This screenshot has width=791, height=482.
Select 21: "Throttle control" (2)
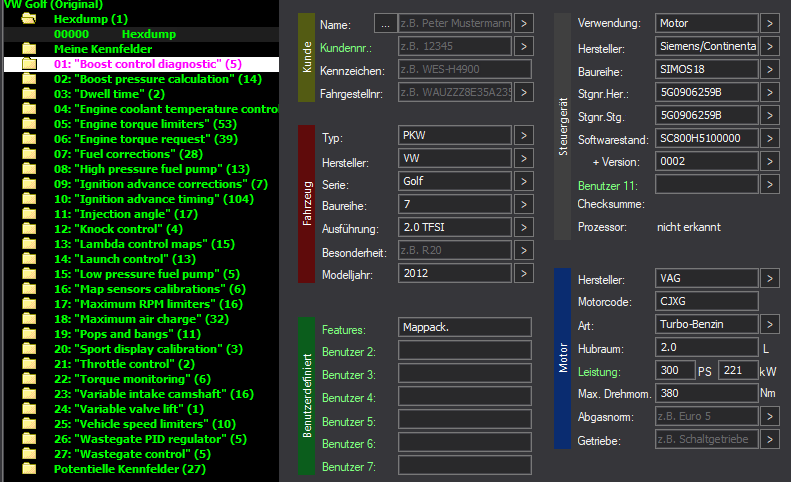tap(124, 364)
